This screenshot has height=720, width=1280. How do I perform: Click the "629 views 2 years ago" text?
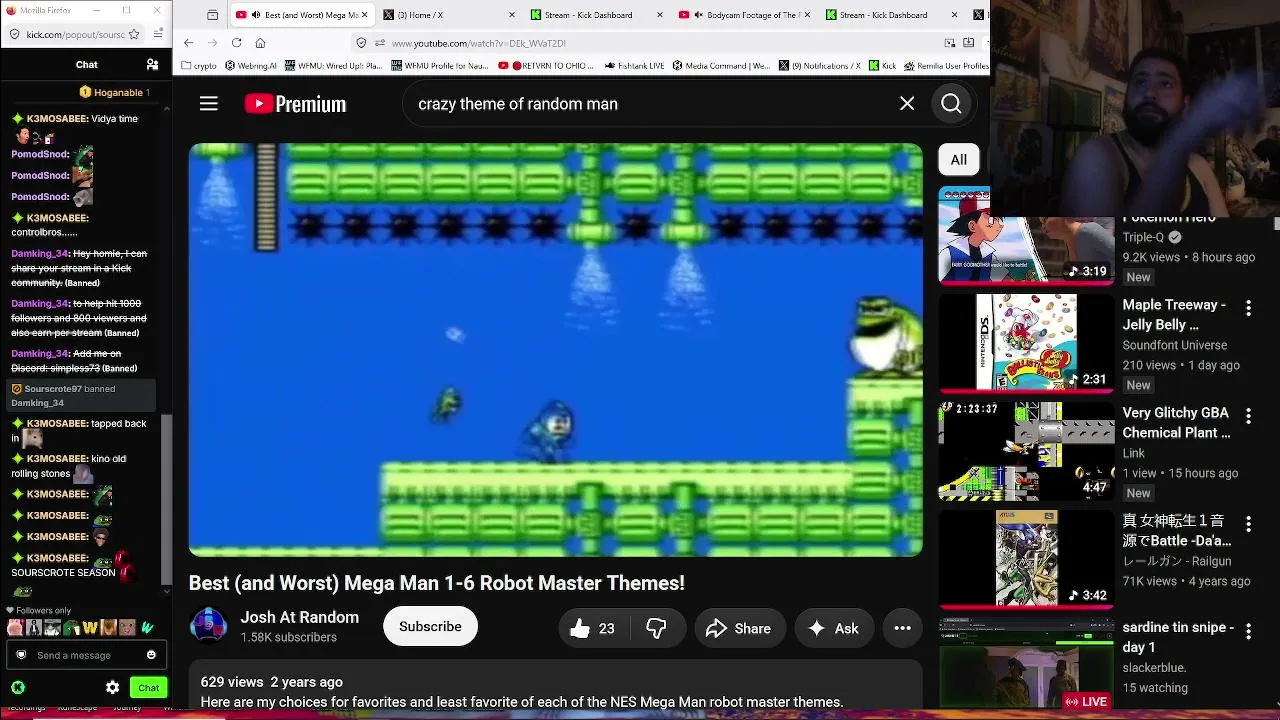pyautogui.click(x=271, y=682)
